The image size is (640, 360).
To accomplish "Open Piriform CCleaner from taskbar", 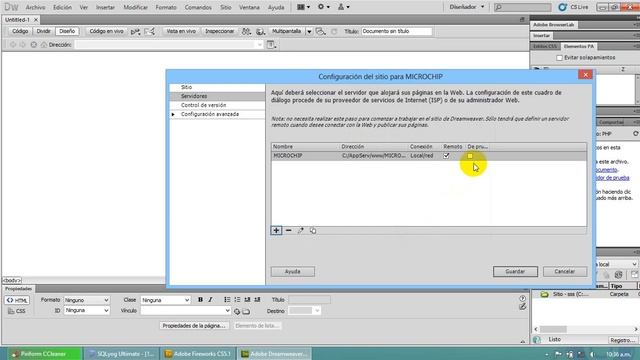I will (44, 354).
